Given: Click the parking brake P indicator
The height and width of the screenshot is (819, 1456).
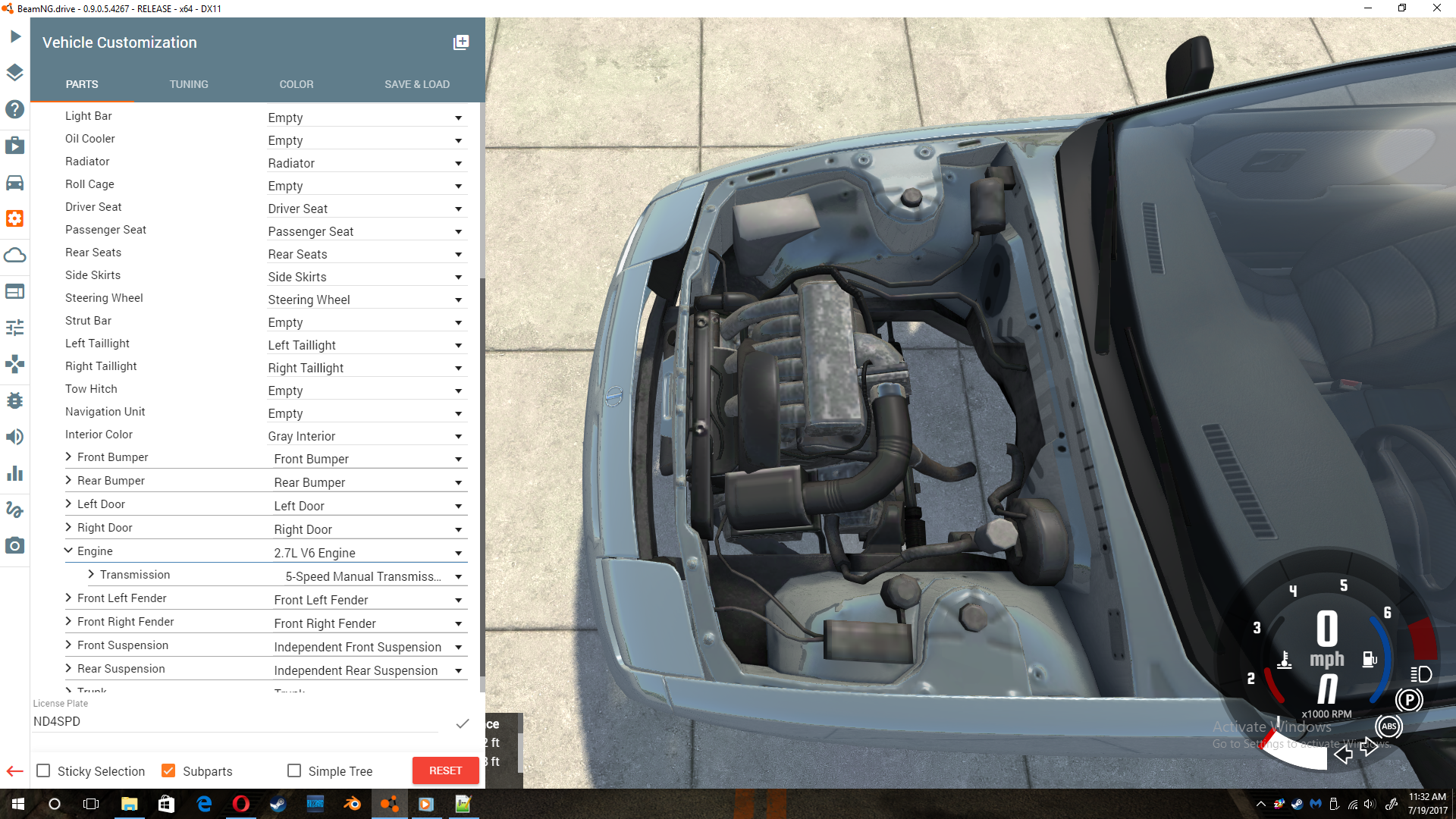Looking at the screenshot, I should (x=1409, y=700).
